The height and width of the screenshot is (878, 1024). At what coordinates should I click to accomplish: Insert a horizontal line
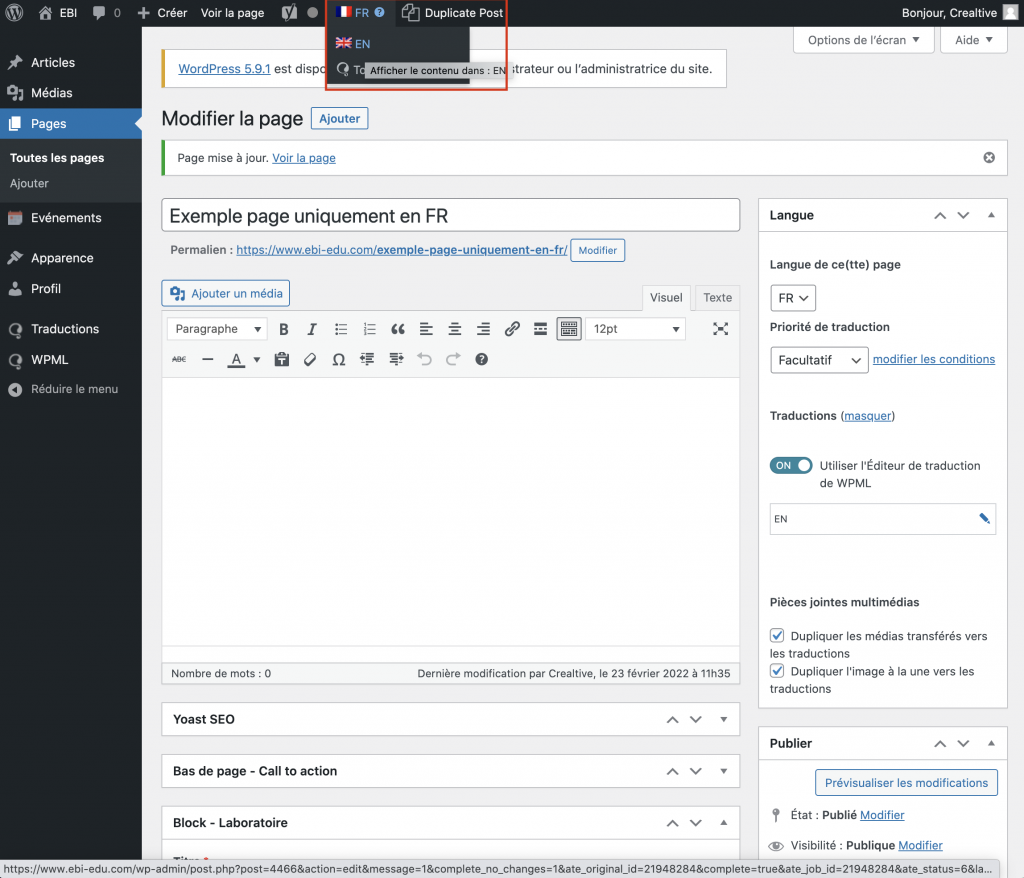pyautogui.click(x=208, y=359)
